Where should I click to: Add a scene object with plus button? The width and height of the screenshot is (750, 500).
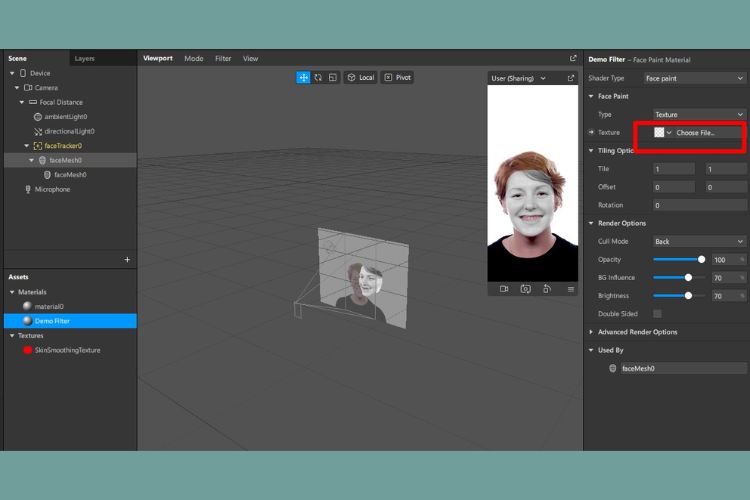(127, 259)
